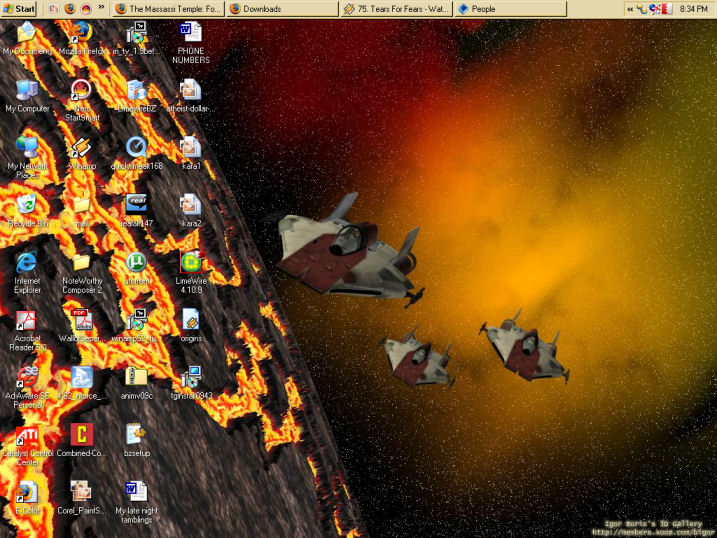Select the bzsetup installer icon
The width and height of the screenshot is (717, 538).
pyautogui.click(x=137, y=441)
